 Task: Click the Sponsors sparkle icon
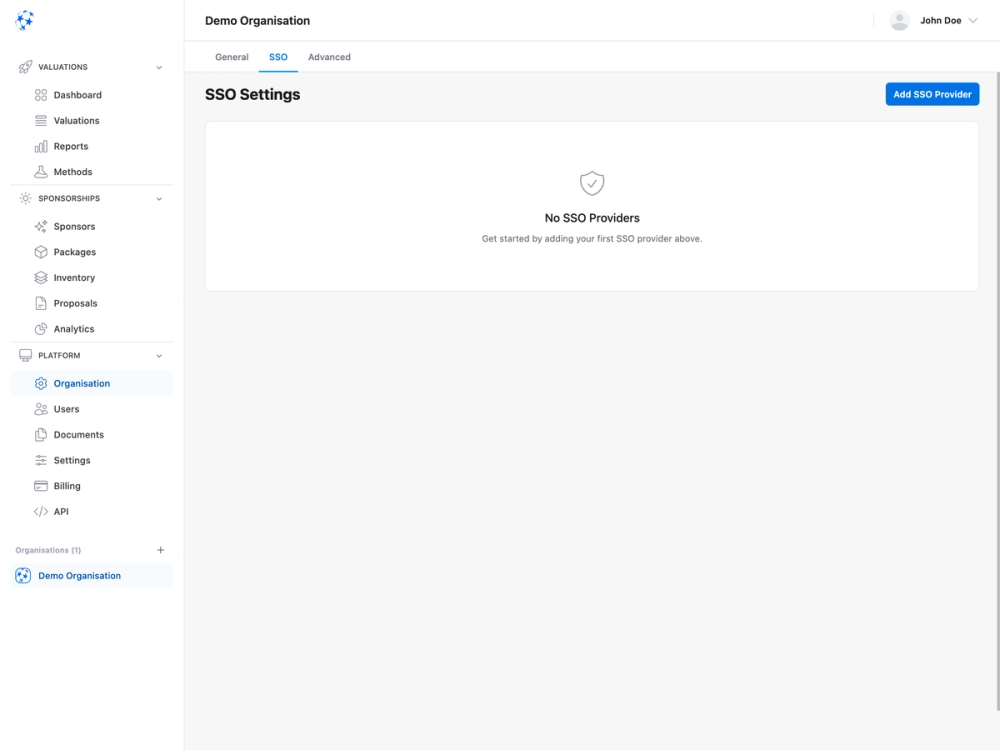coord(41,226)
